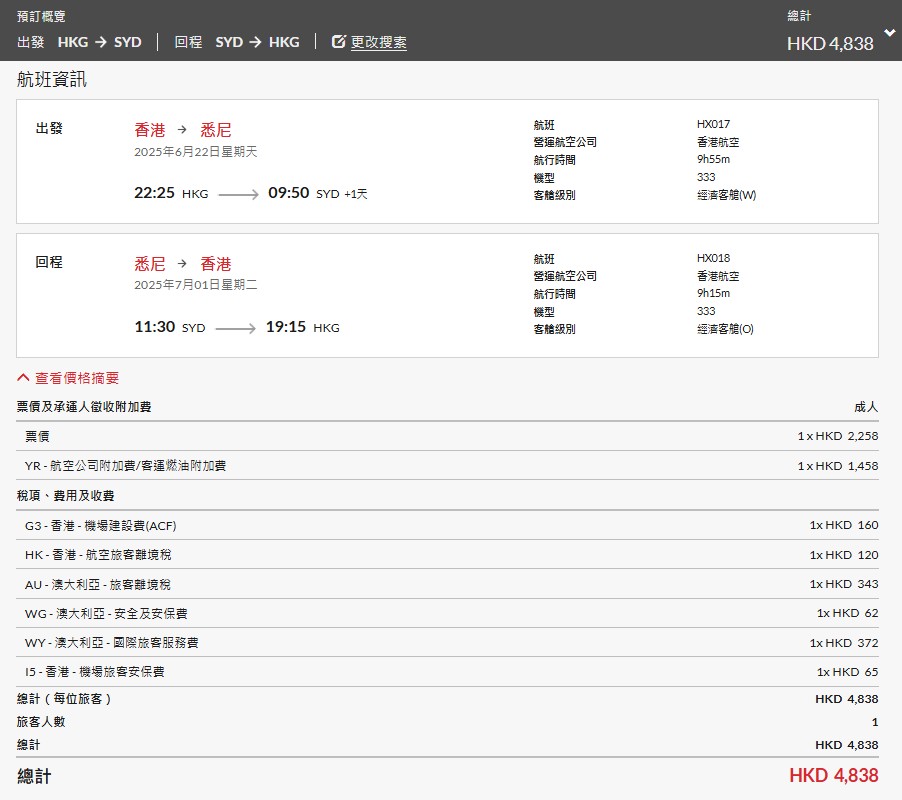The height and width of the screenshot is (800, 902).
Task: Collapse the red chevron before 查看價格摘要
Action: (x=23, y=378)
